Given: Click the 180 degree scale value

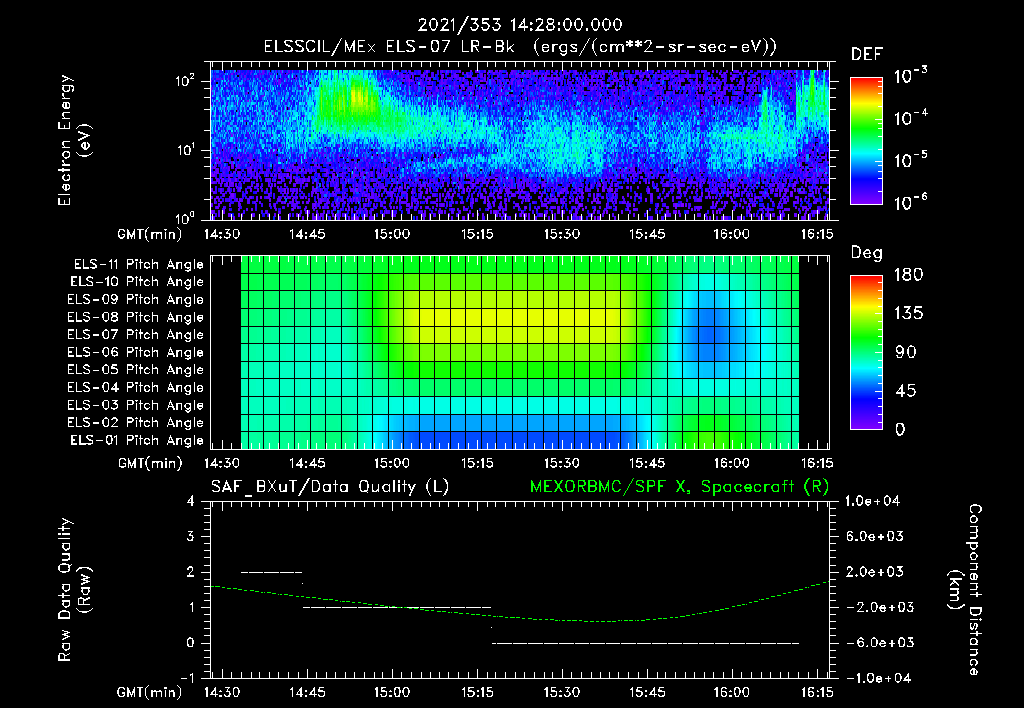Looking at the screenshot, I should coord(909,275).
